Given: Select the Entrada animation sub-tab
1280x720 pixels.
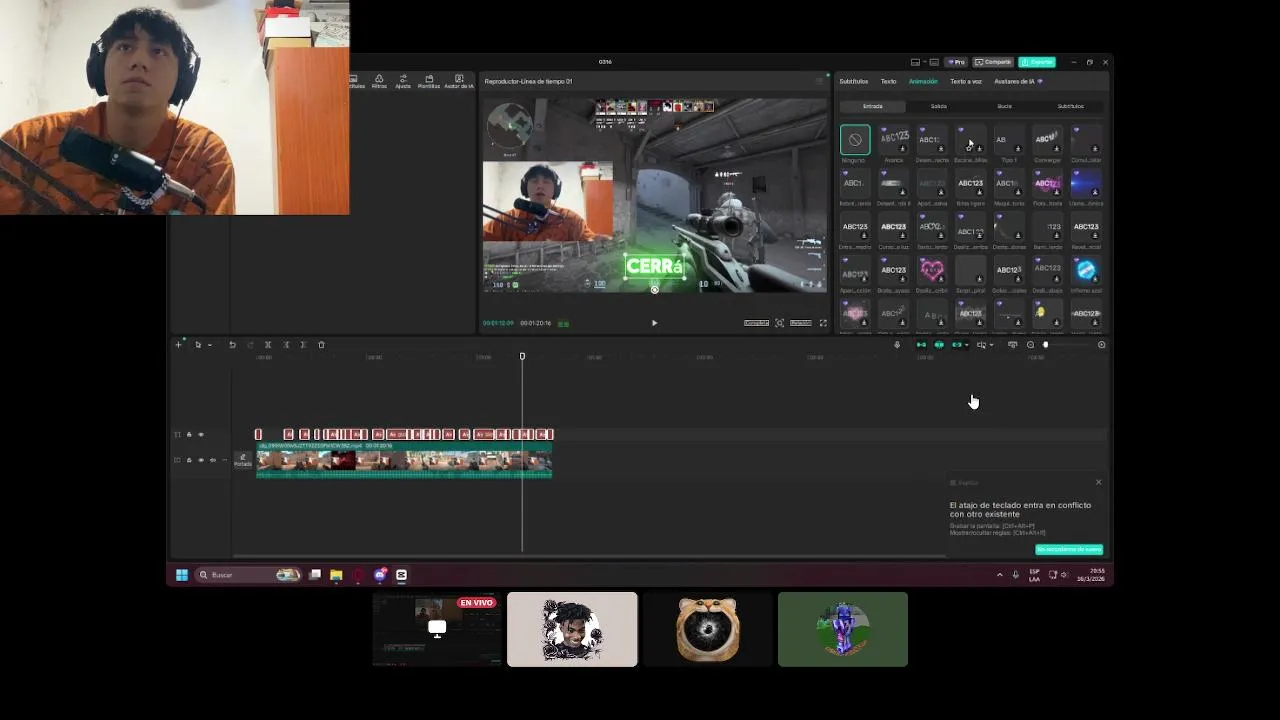Looking at the screenshot, I should tap(873, 106).
